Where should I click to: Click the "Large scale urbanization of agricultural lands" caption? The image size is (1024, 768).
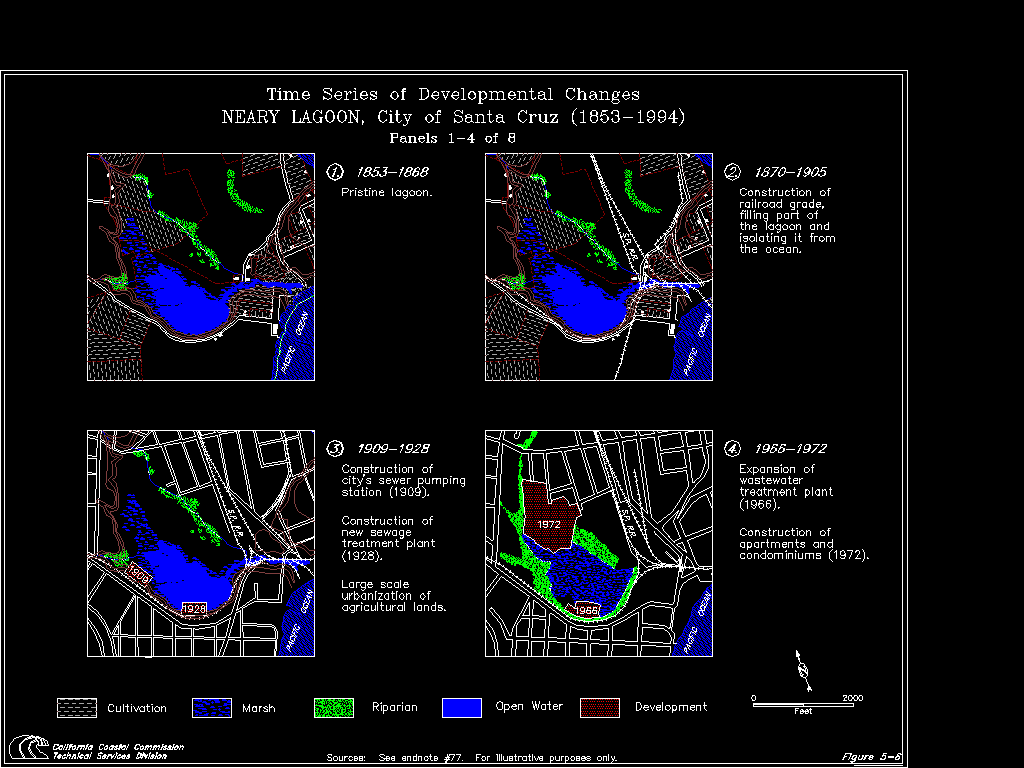point(394,596)
